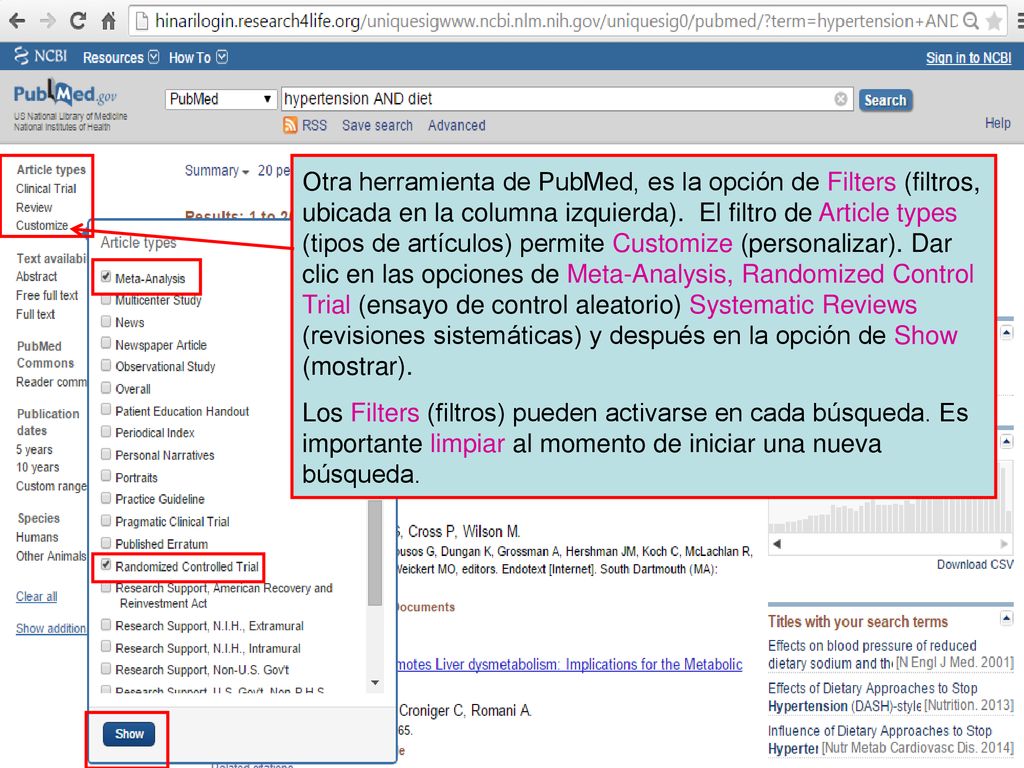Image resolution: width=1024 pixels, height=768 pixels.
Task: Click the blue Search button
Action: click(x=885, y=100)
